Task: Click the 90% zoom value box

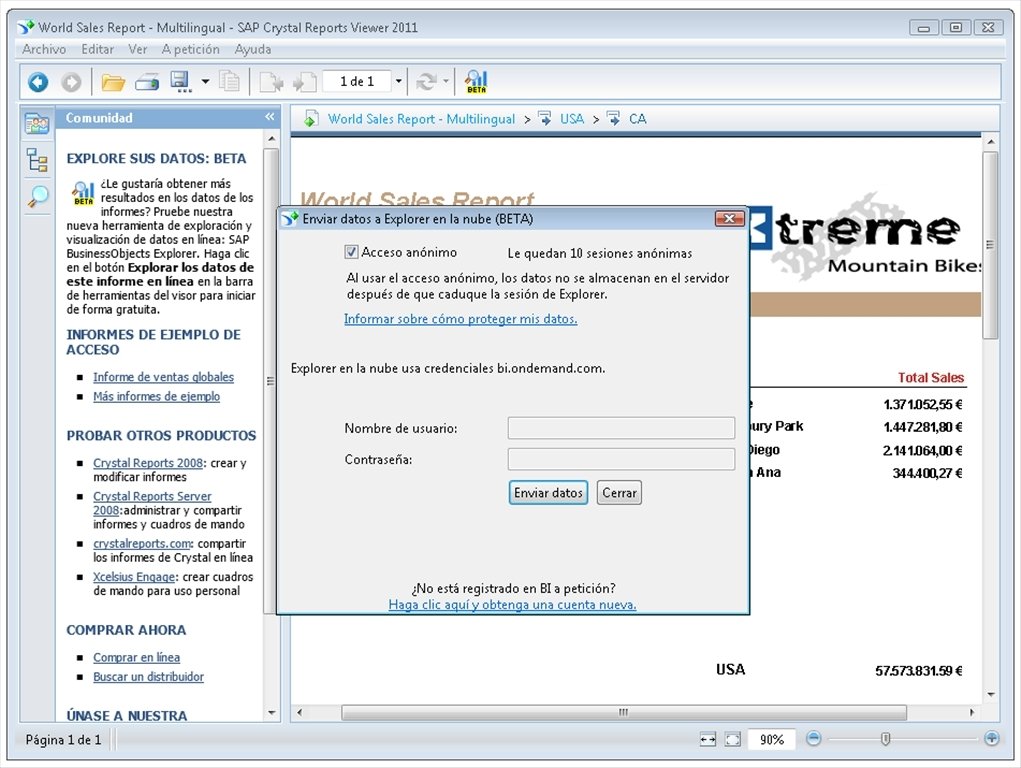Action: (x=772, y=739)
